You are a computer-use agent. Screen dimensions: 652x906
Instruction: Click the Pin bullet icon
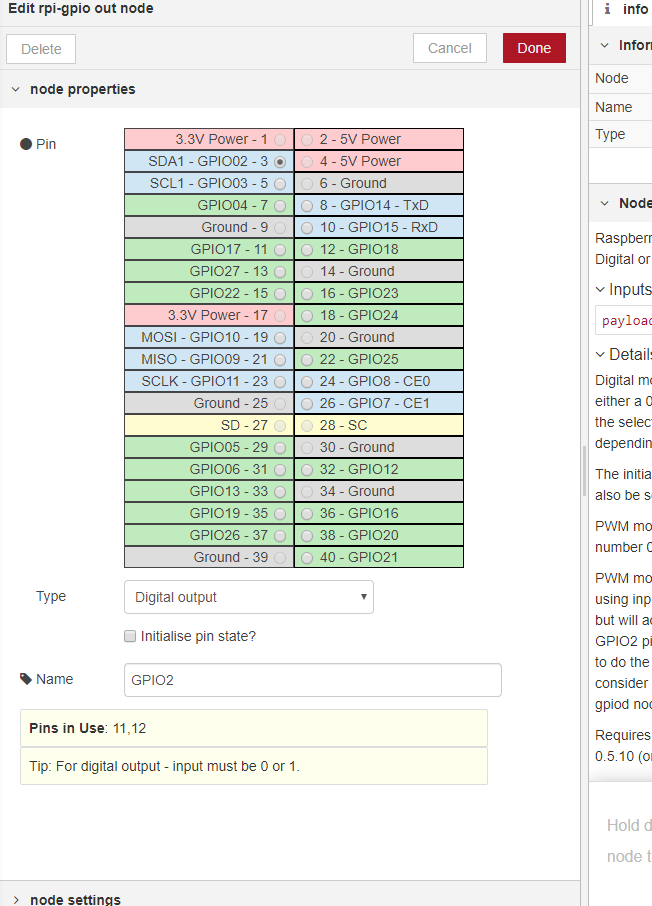26,144
